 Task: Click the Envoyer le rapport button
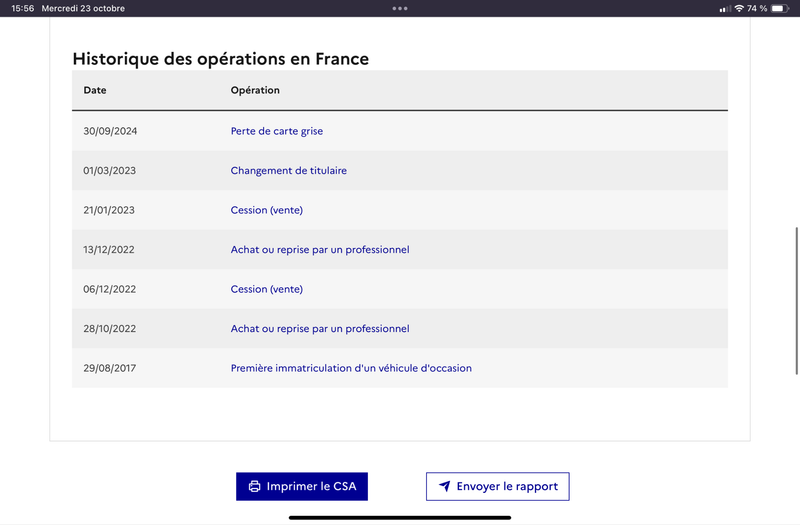click(x=497, y=486)
